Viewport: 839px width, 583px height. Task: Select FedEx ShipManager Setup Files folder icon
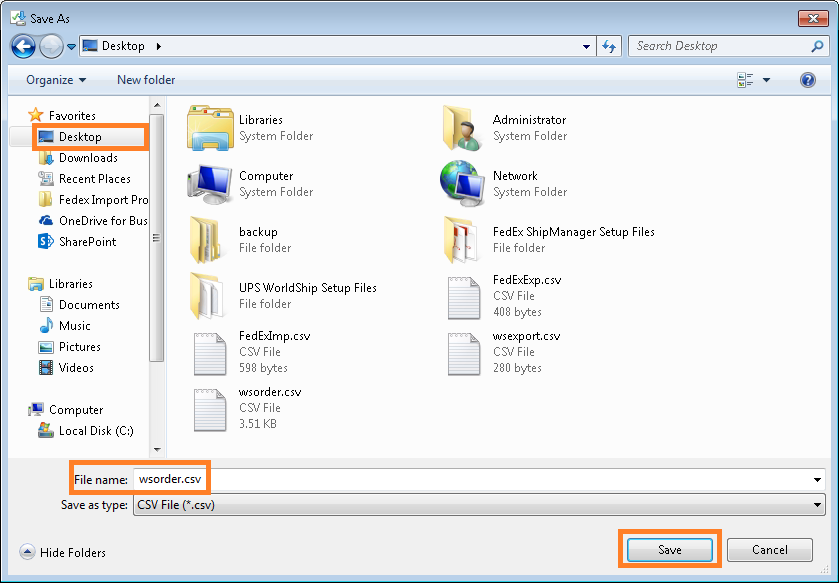click(x=461, y=240)
